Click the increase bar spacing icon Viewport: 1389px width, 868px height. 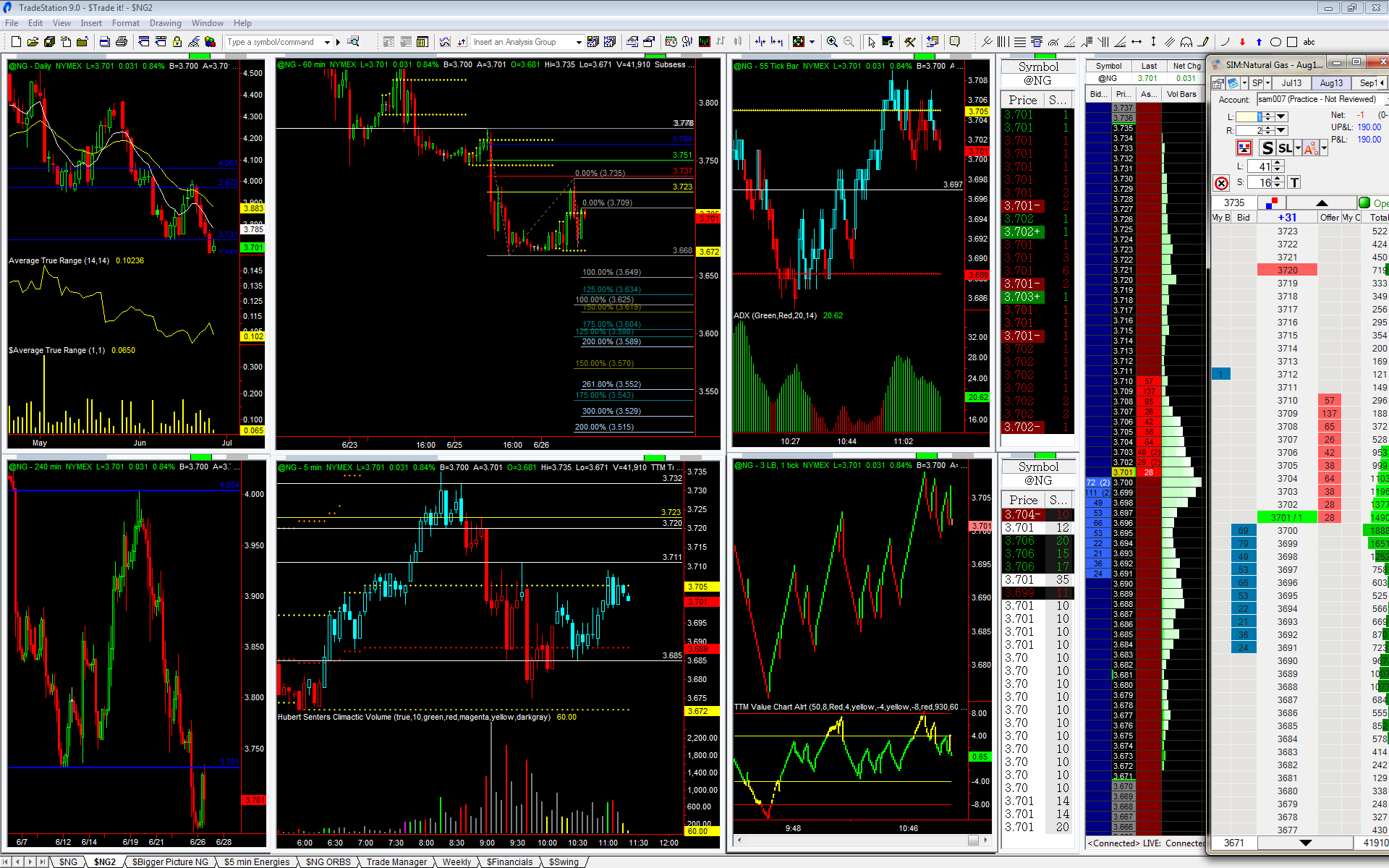pyautogui.click(x=777, y=42)
